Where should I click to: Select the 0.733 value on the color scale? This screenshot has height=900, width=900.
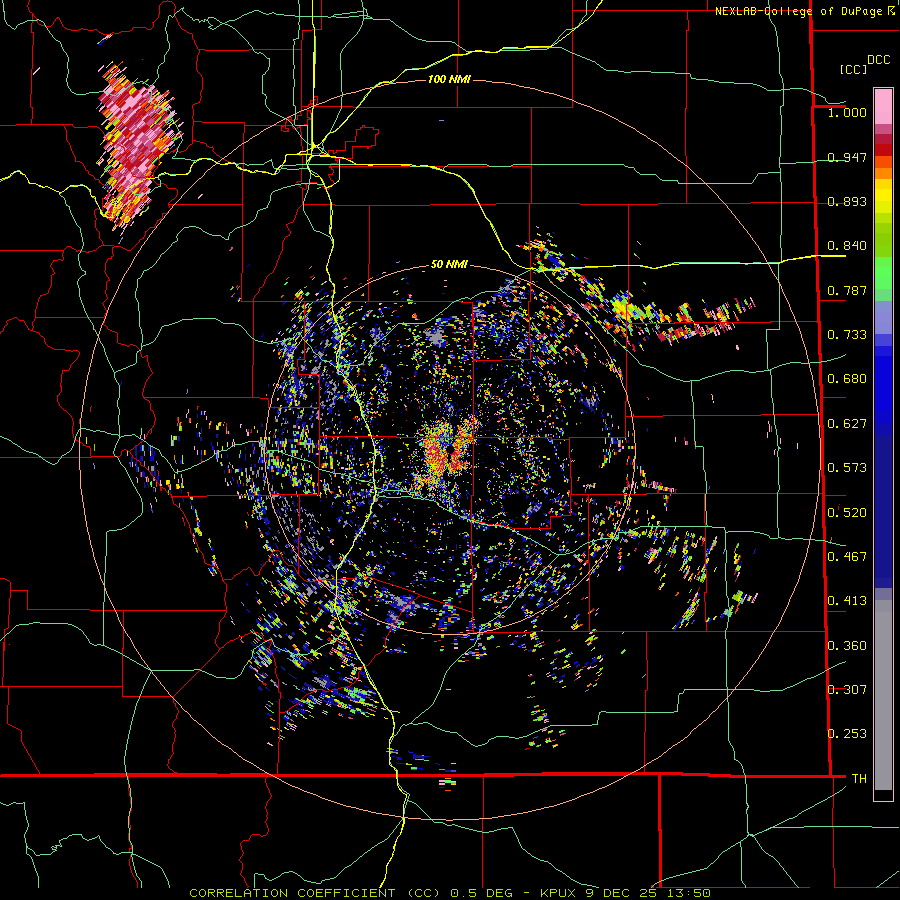click(847, 334)
